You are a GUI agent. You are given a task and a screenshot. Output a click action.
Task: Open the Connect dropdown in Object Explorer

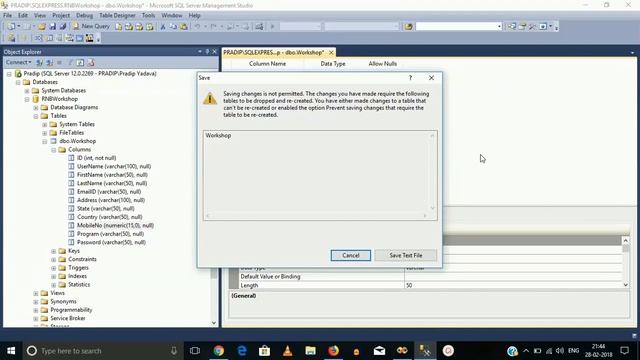pos(18,62)
